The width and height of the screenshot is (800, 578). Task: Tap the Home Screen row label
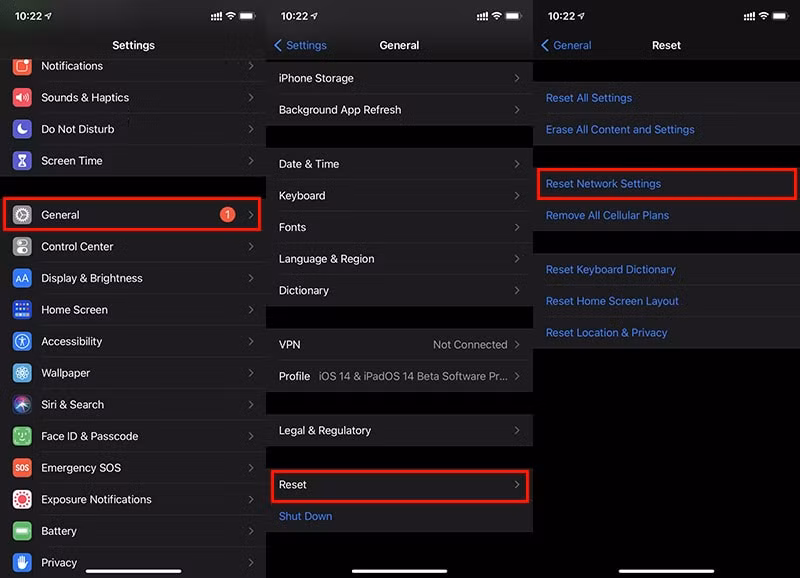(74, 310)
